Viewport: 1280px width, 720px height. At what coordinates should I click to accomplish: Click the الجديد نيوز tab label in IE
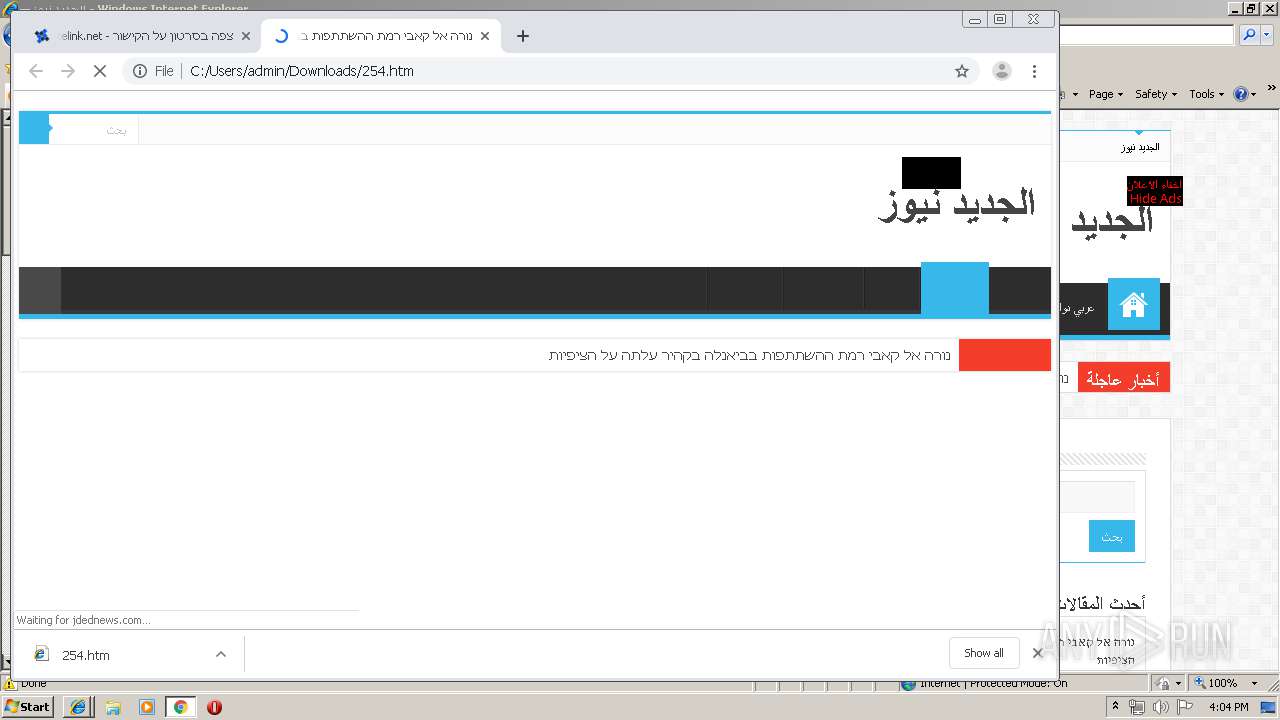[x=1139, y=147]
